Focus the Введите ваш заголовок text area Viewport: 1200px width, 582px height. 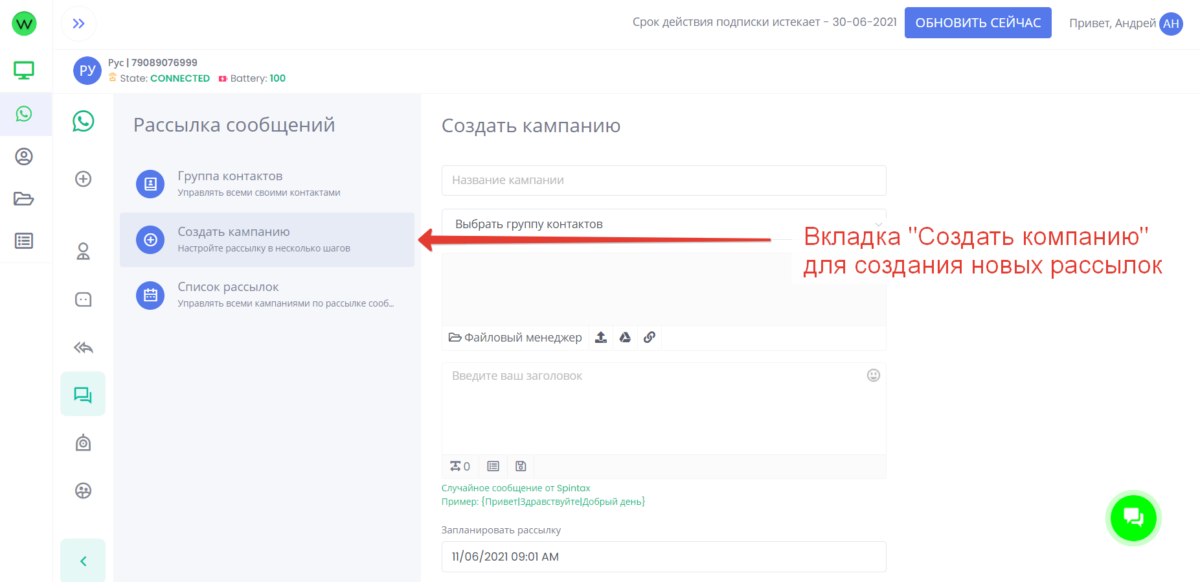[x=664, y=408]
